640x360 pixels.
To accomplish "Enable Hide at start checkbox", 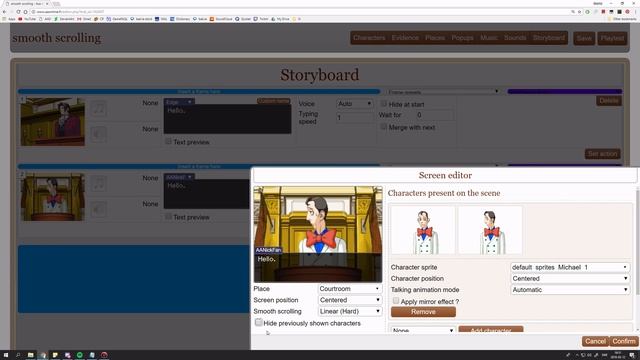I will 384,104.
